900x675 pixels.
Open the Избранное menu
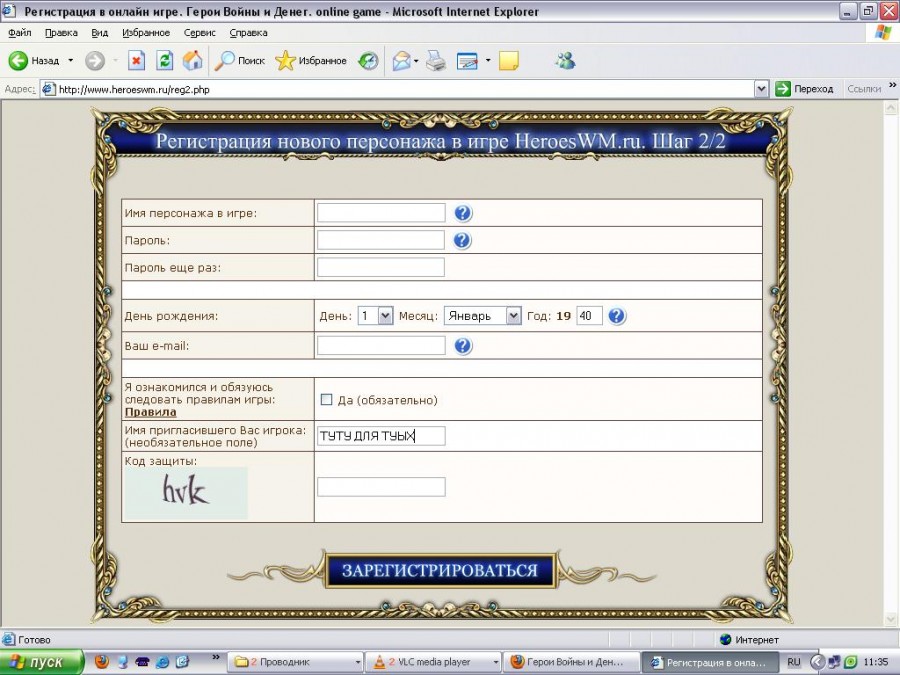click(146, 33)
